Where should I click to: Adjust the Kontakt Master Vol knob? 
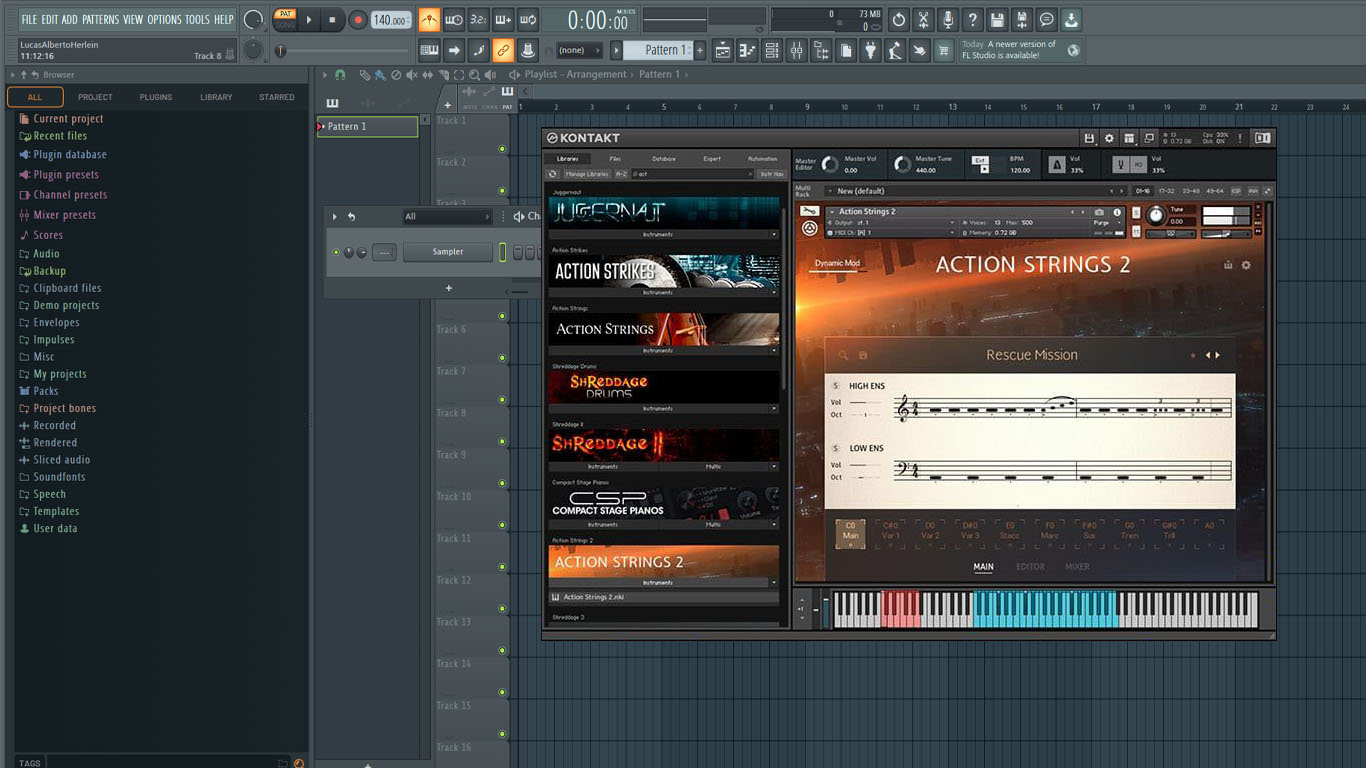click(x=829, y=164)
